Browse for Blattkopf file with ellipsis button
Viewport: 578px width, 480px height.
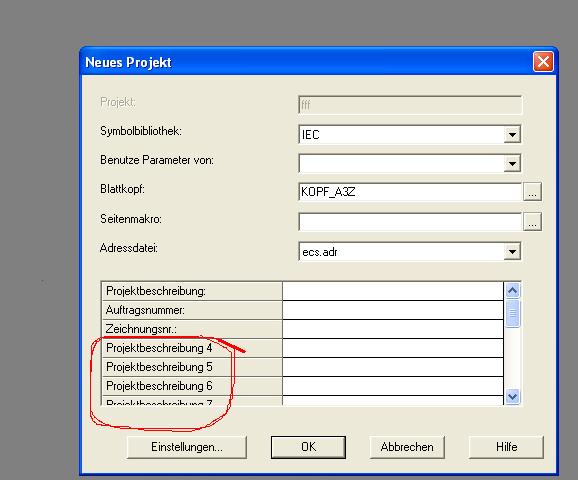(x=532, y=192)
